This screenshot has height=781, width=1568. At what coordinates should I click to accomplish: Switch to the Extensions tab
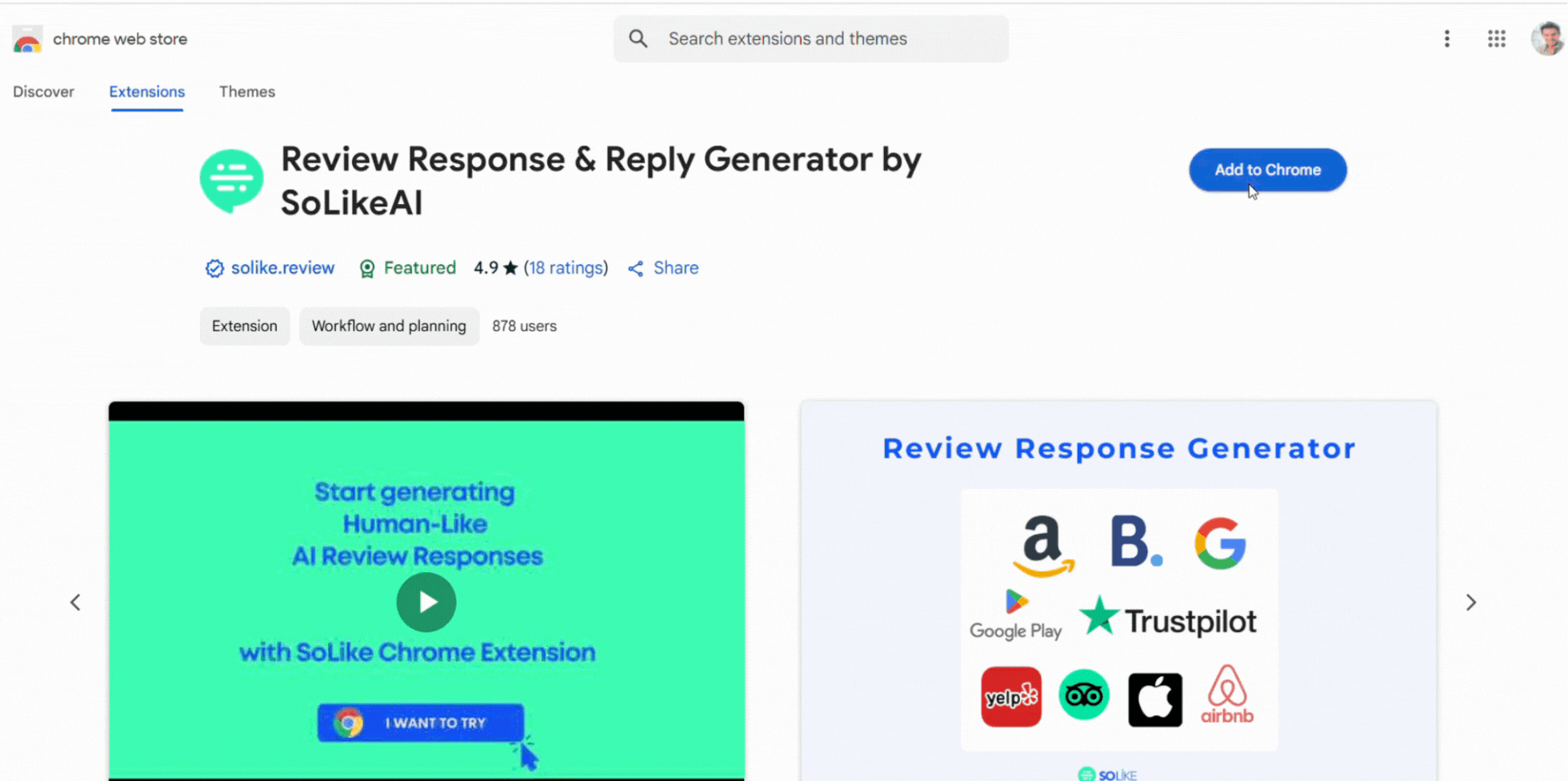[147, 92]
